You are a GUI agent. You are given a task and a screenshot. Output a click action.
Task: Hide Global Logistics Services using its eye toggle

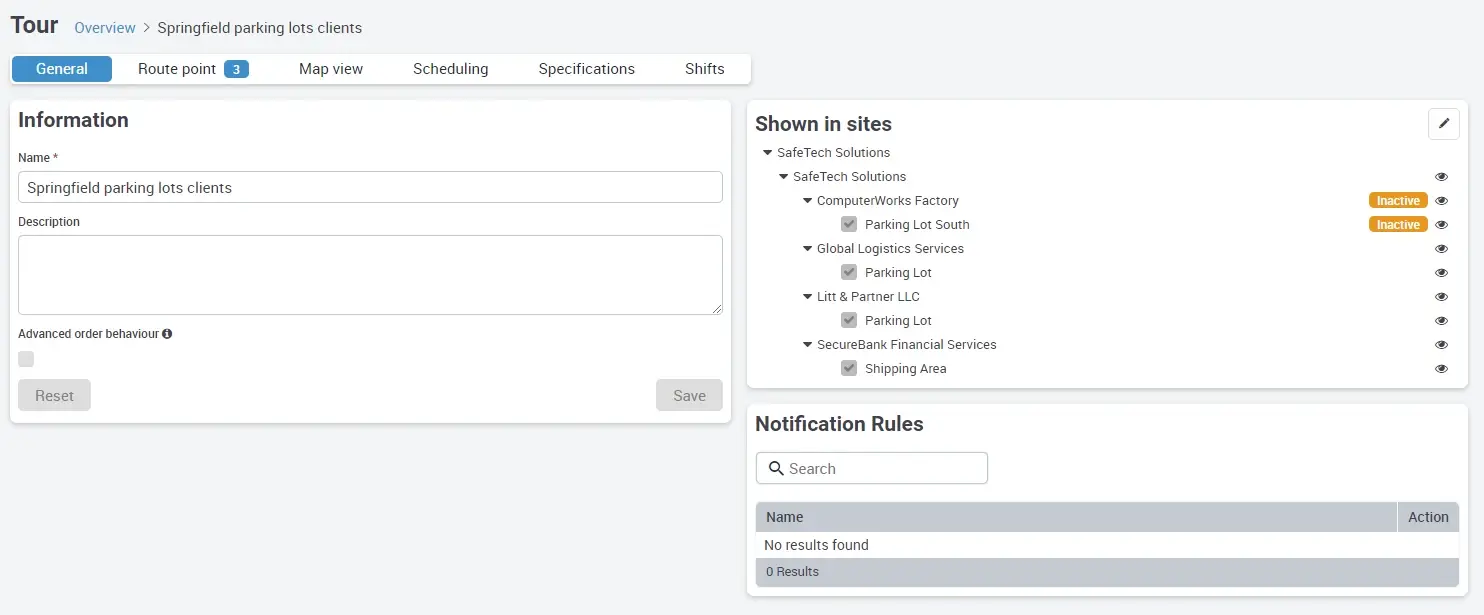pos(1441,248)
